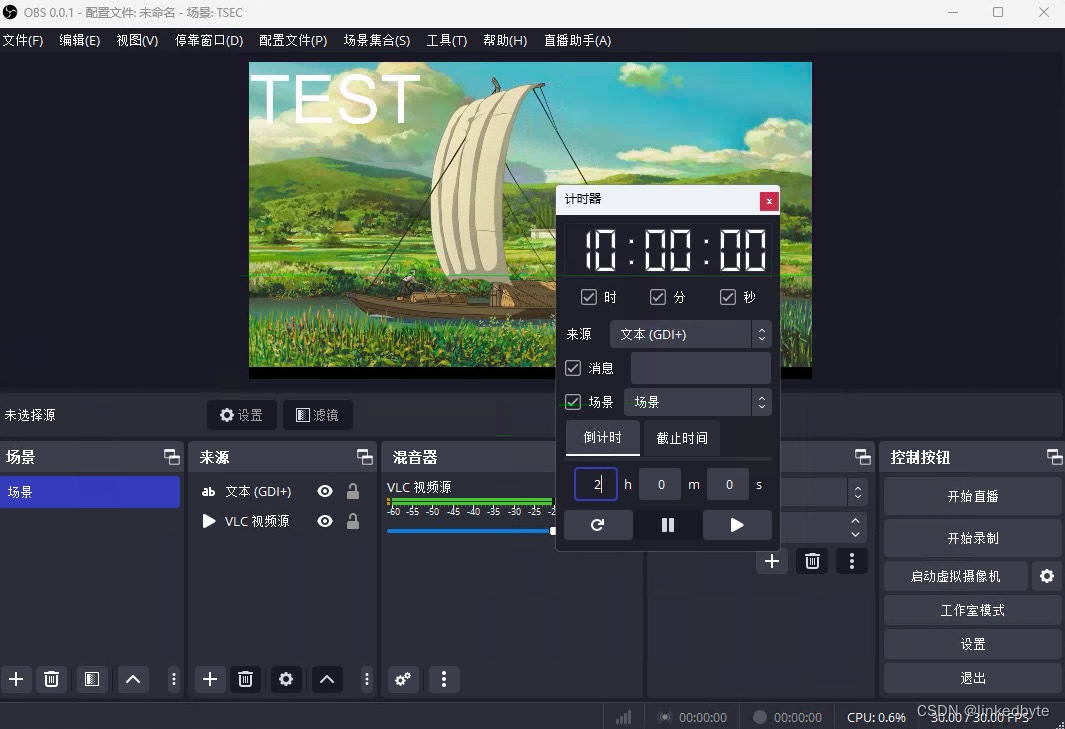Uncheck the 时 checkbox
This screenshot has width=1065, height=729.
pos(589,297)
